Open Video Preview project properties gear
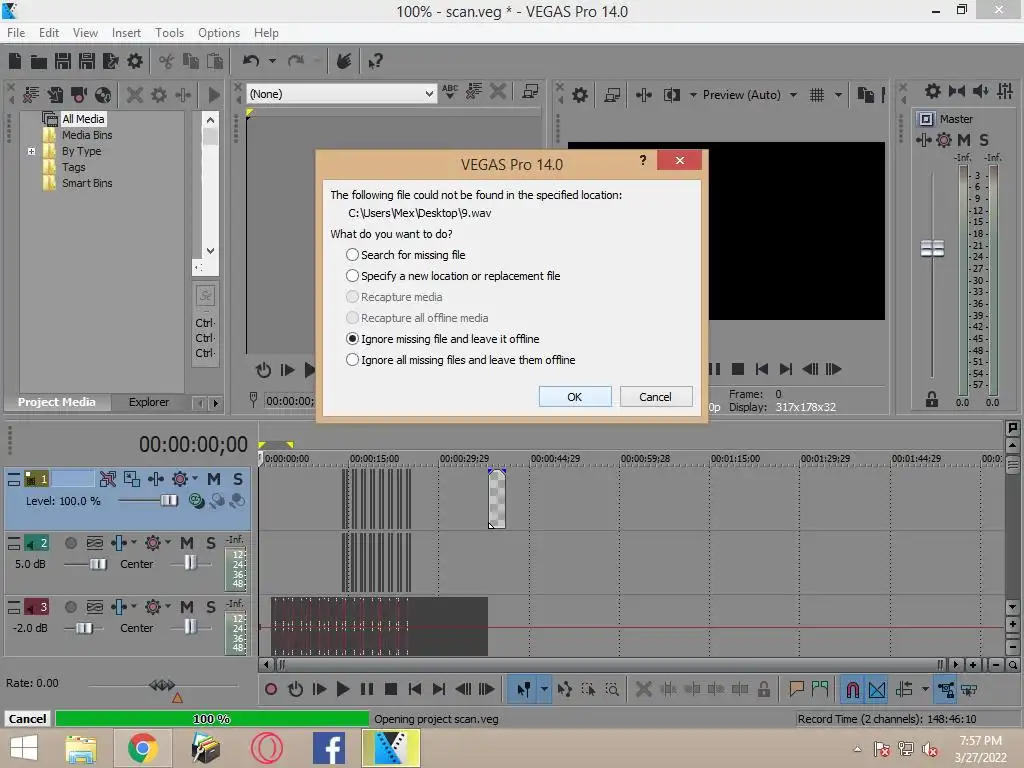Image resolution: width=1024 pixels, height=768 pixels. [580, 95]
